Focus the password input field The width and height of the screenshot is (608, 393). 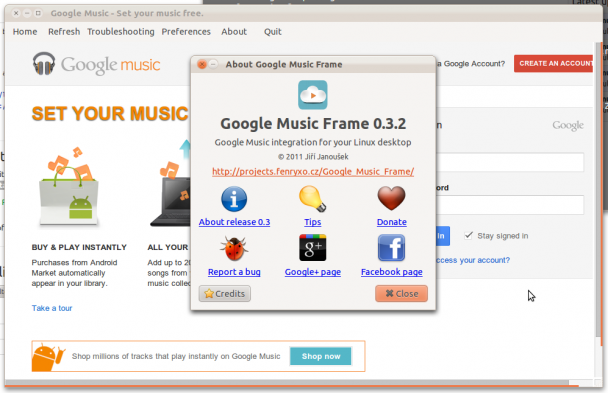(x=510, y=205)
